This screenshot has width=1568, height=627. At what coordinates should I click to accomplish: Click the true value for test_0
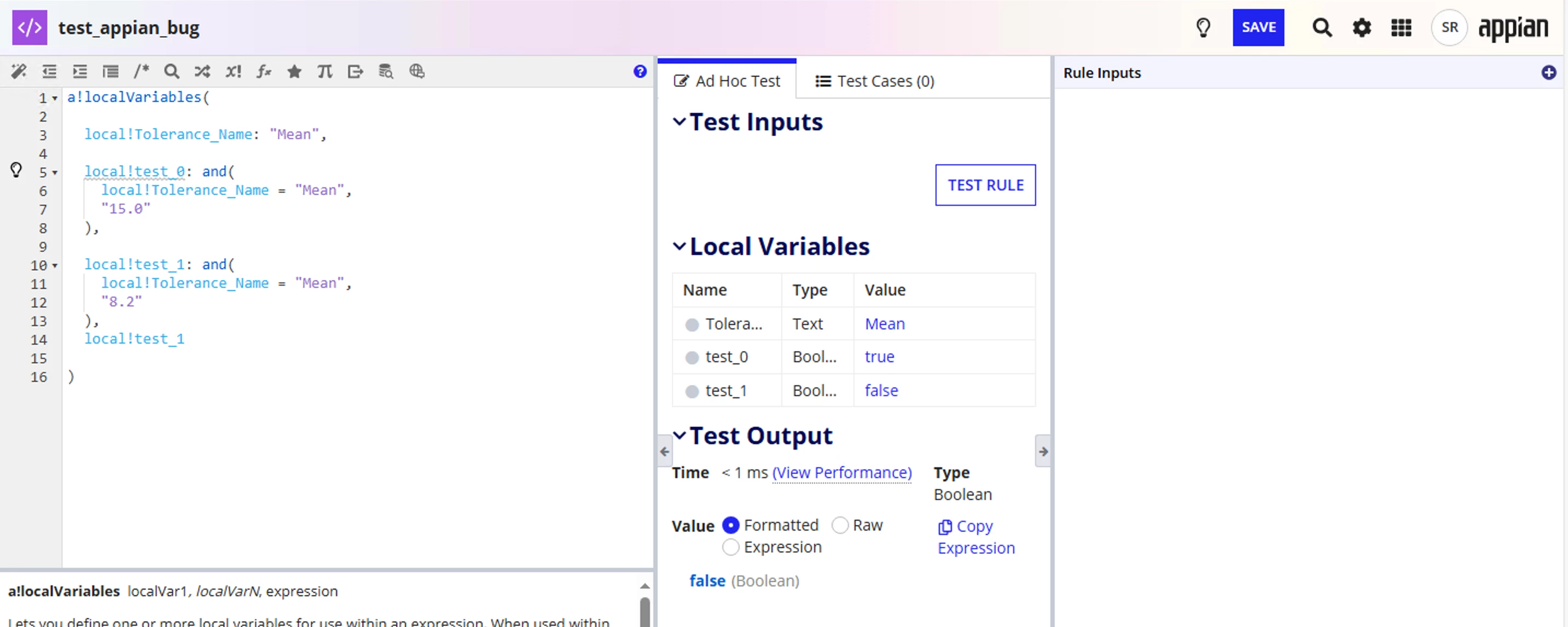click(x=879, y=357)
